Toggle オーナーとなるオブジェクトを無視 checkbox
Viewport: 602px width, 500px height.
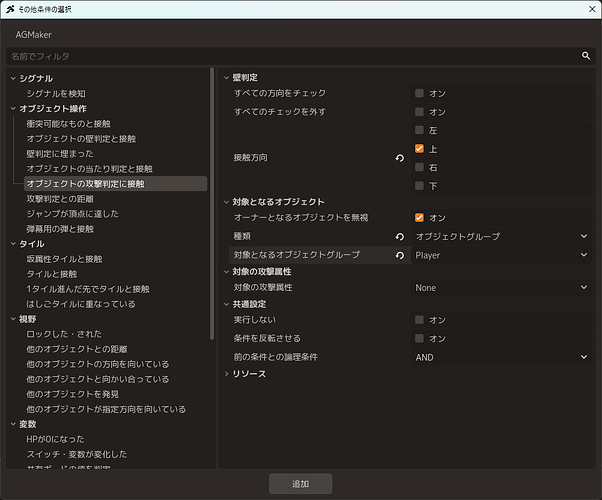click(419, 218)
